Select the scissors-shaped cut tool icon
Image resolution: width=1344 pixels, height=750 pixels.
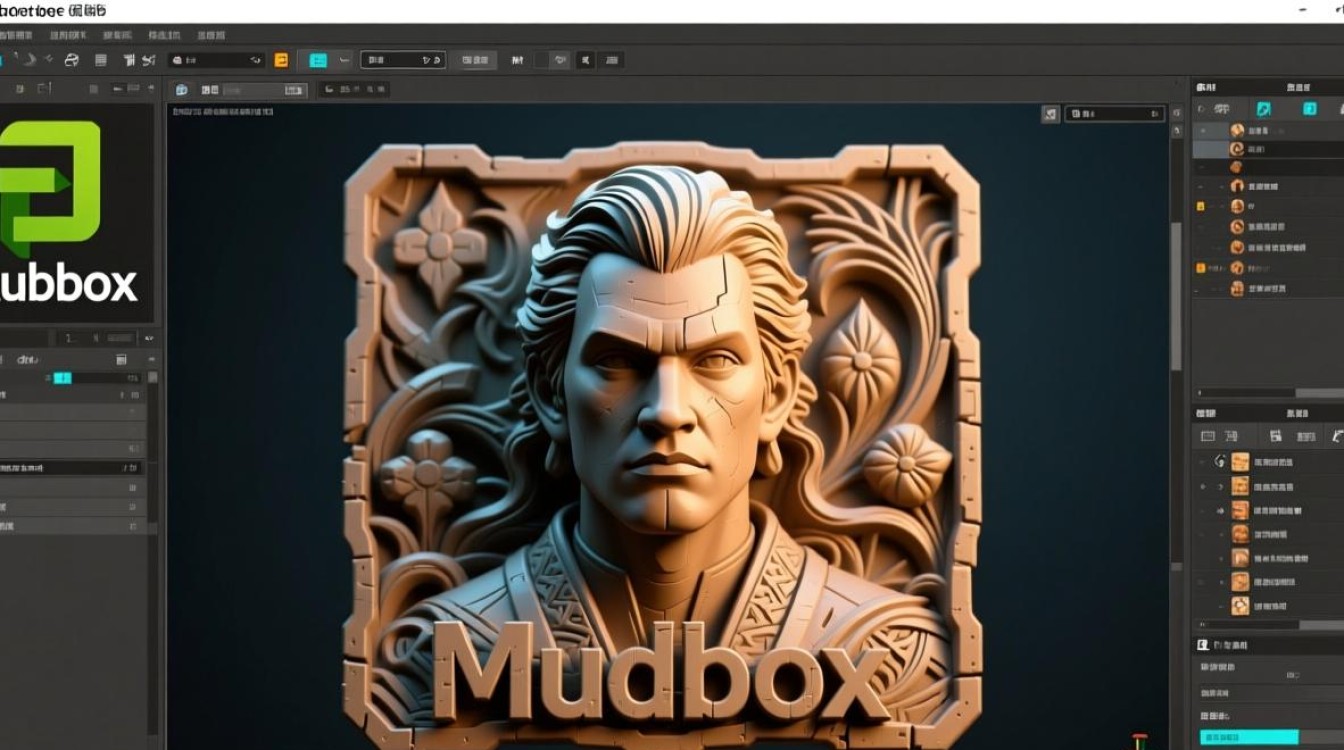click(148, 60)
